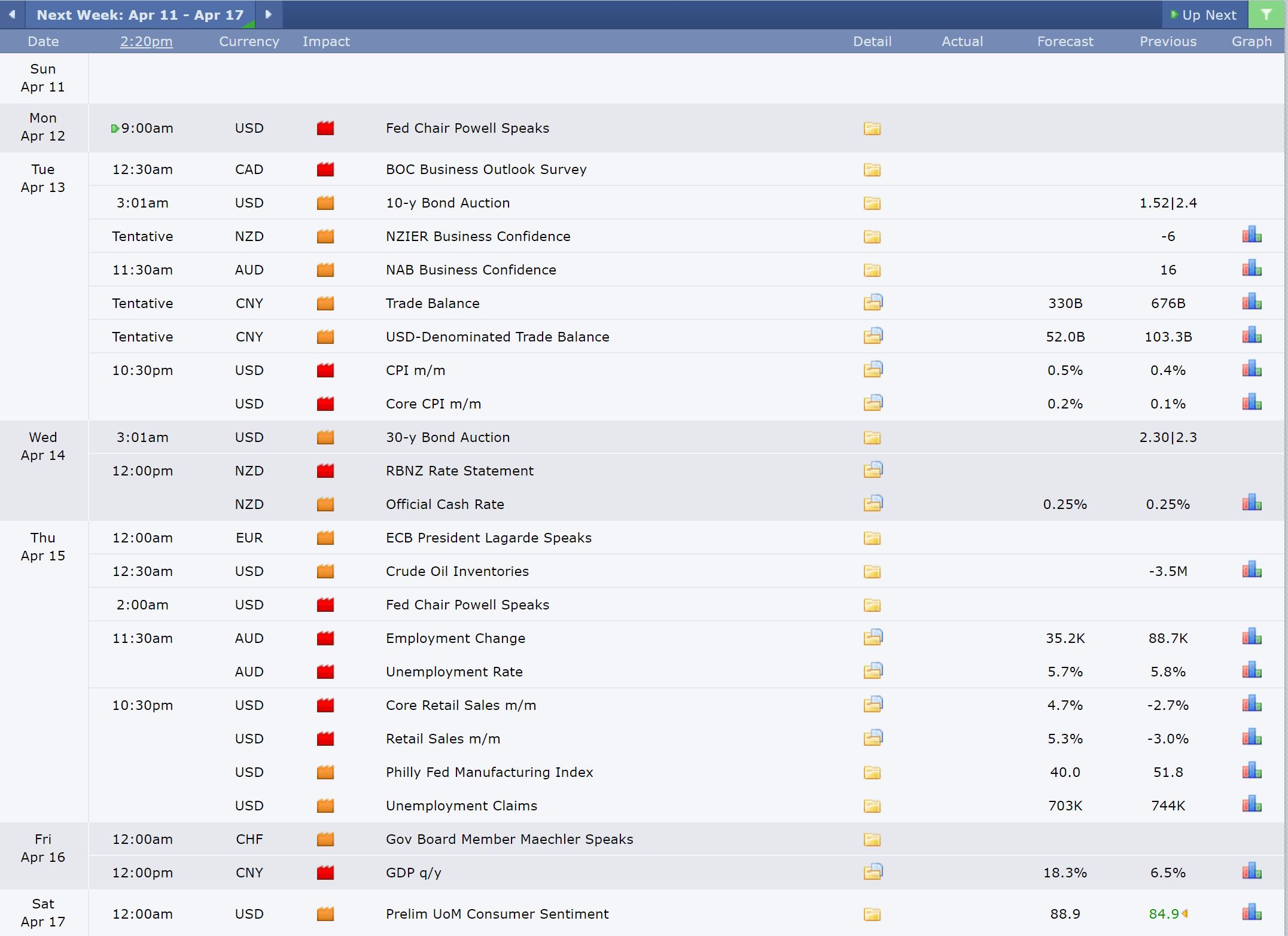Click the Currency column header

pyautogui.click(x=249, y=41)
